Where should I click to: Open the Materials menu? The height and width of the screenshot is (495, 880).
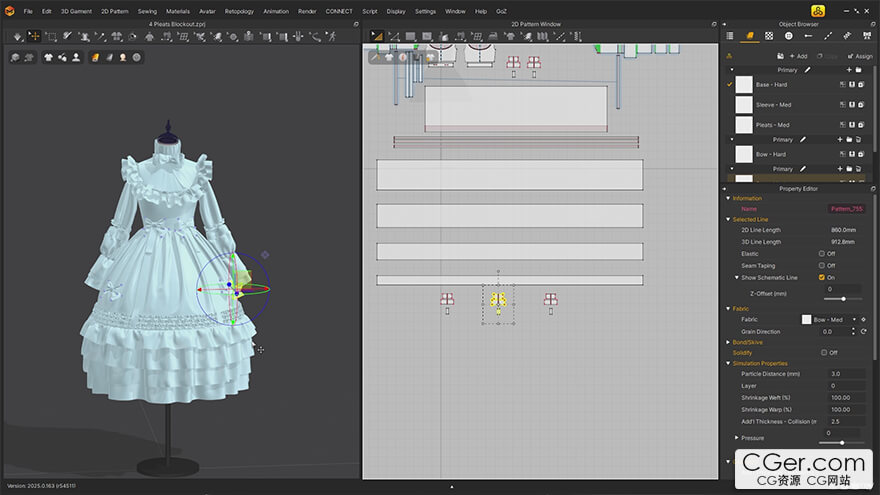click(177, 11)
